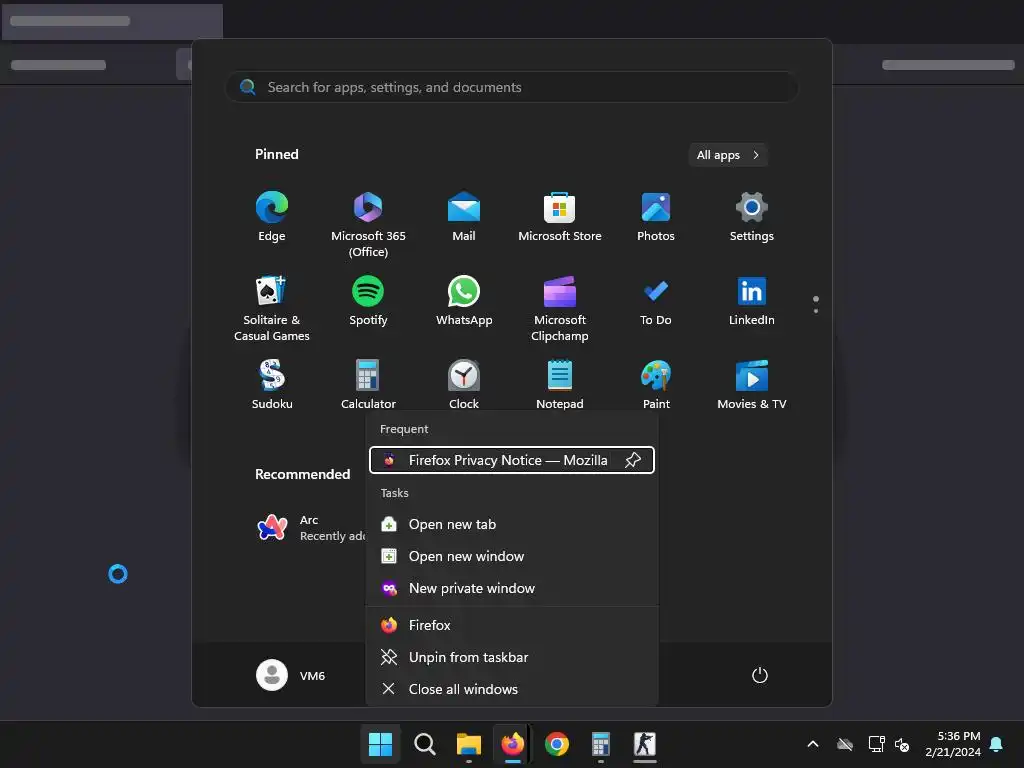
Task: Open the clock showing 5:36 PM
Action: tap(953, 744)
